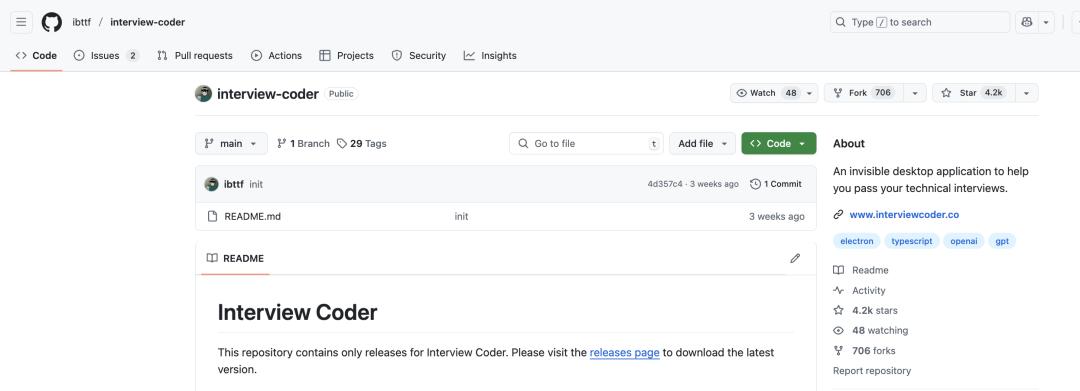Open the hamburger navigation menu
This screenshot has width=1080, height=391.
tap(21, 22)
